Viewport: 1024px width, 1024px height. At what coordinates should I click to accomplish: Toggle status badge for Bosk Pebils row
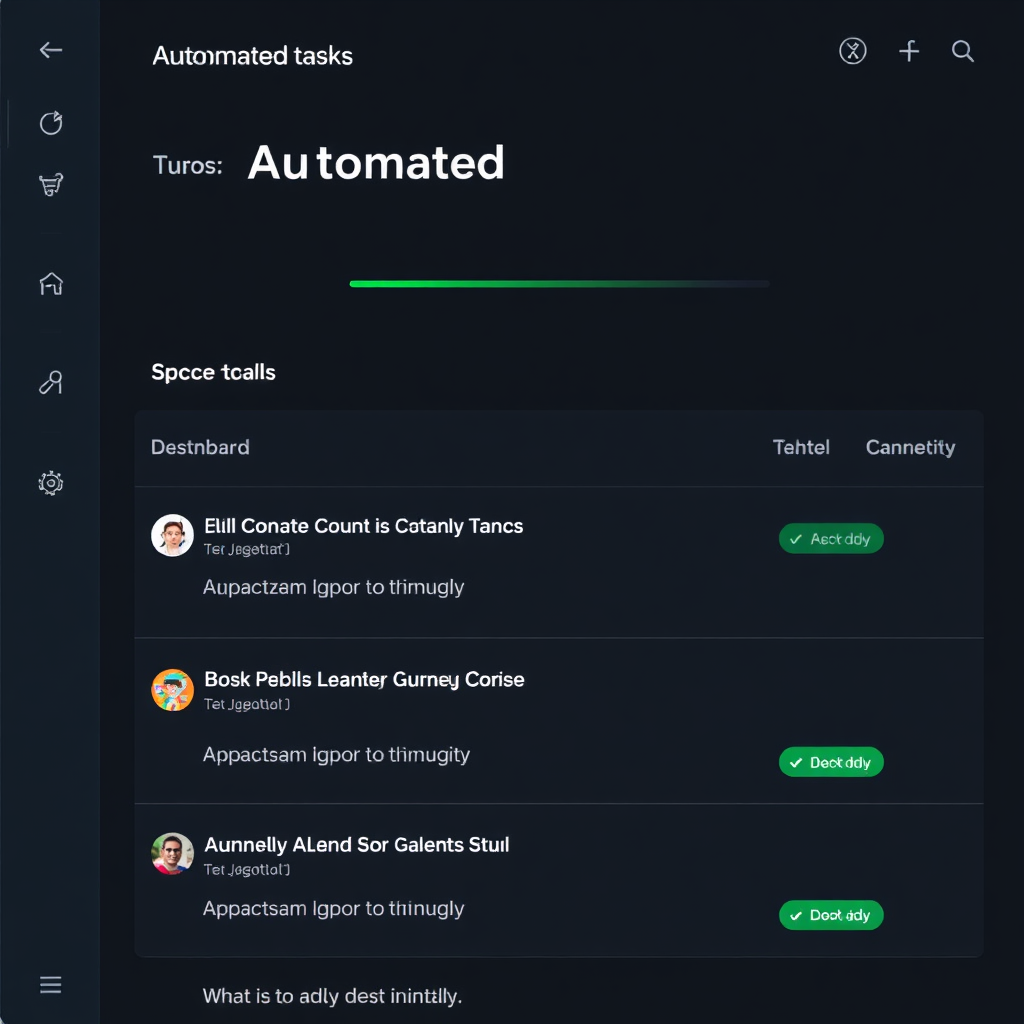831,762
